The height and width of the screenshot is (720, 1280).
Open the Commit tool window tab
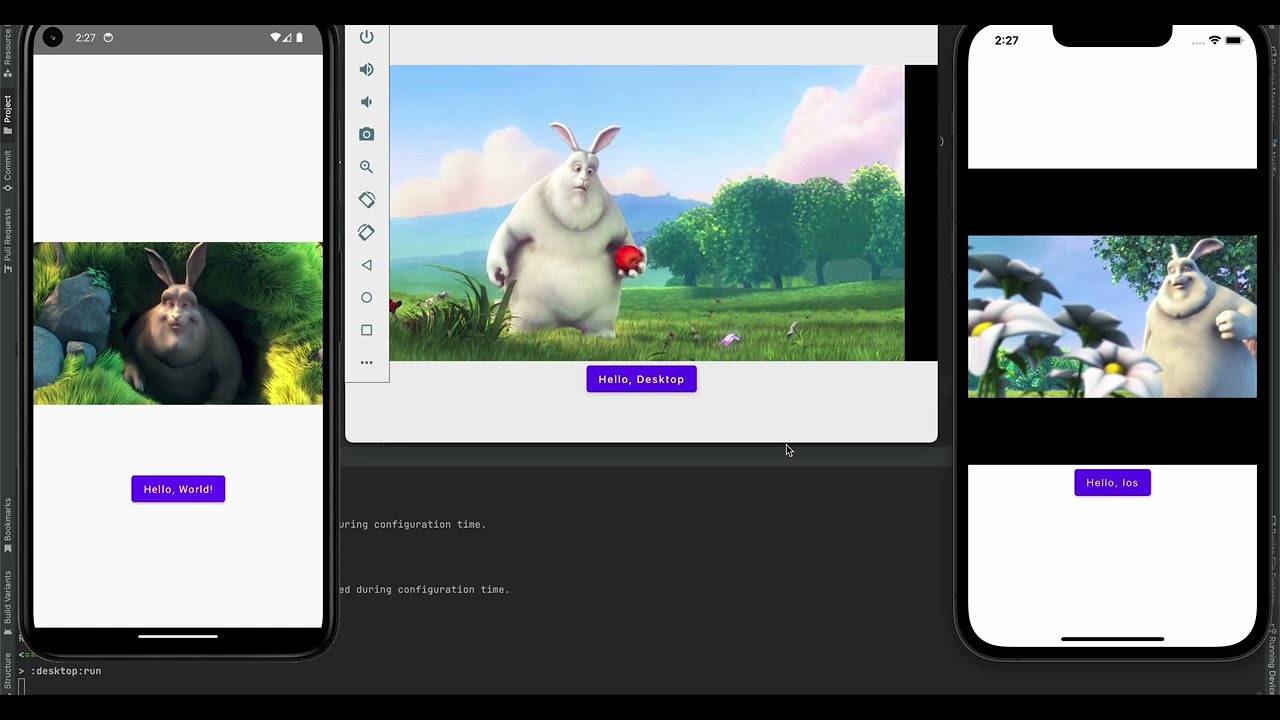coord(8,171)
